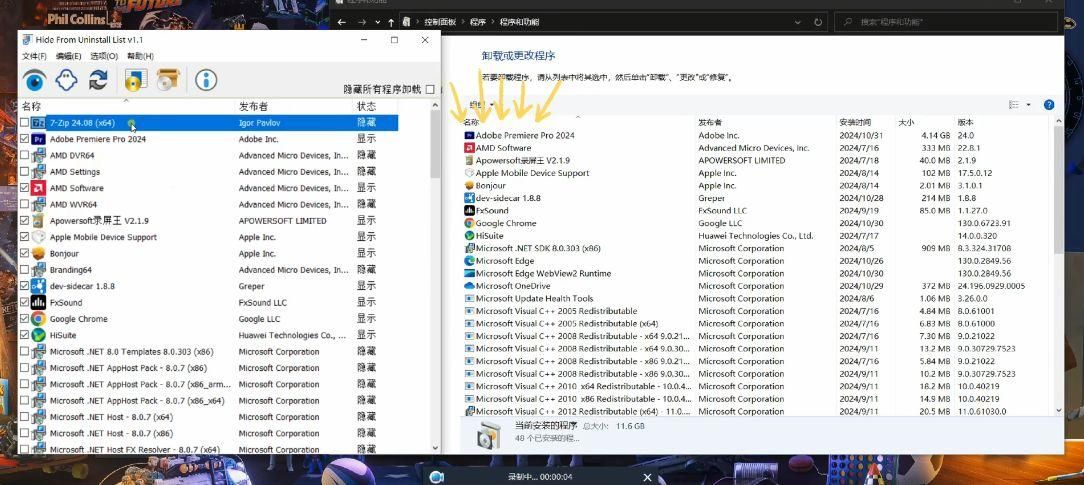Click the installer box with disc toolbar icon

(168, 80)
